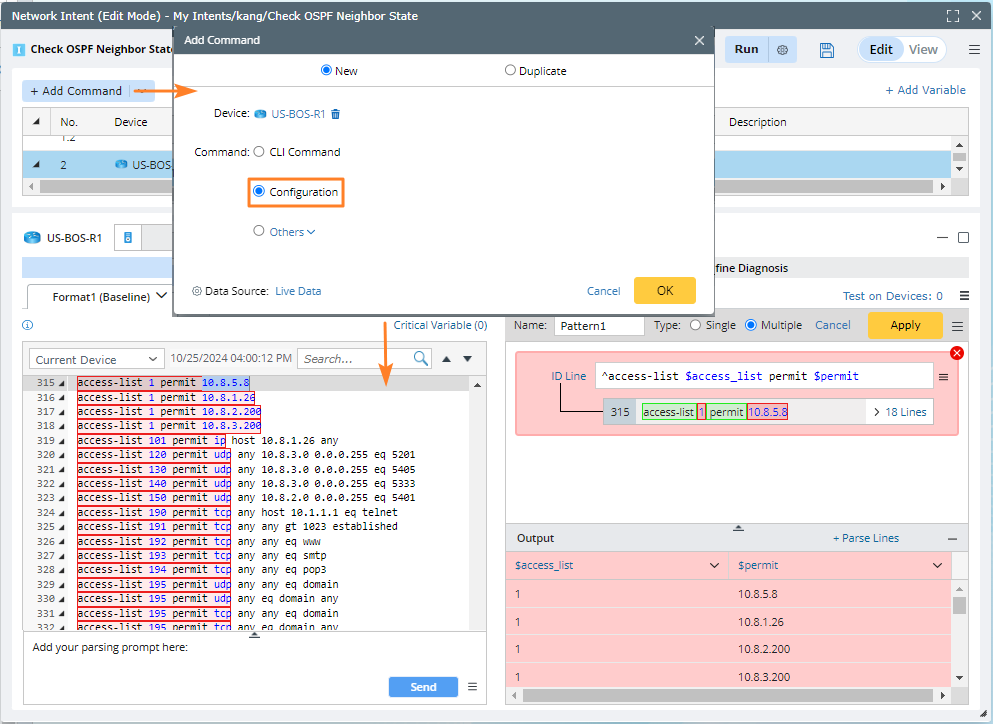
Task: Click the pattern Name input field
Action: tap(599, 326)
